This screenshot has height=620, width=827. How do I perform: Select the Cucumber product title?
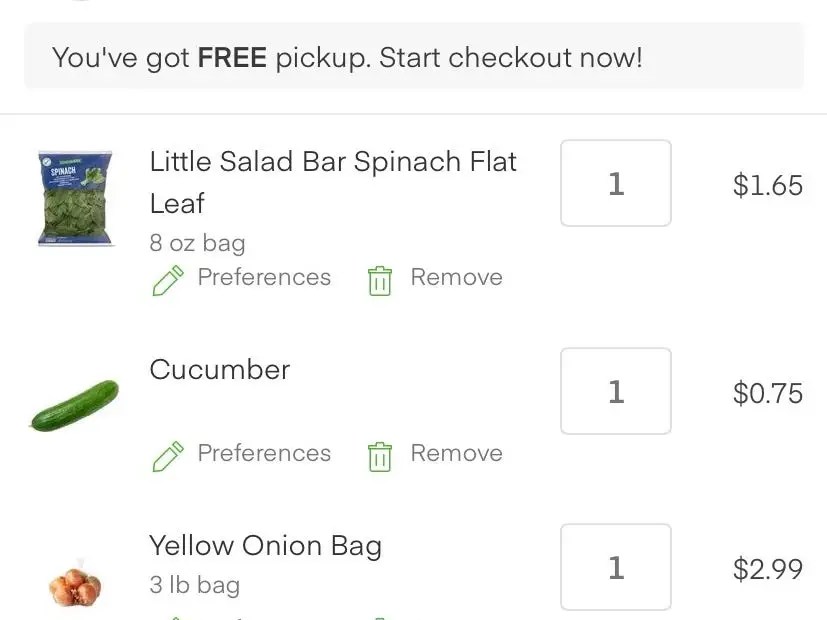[219, 370]
